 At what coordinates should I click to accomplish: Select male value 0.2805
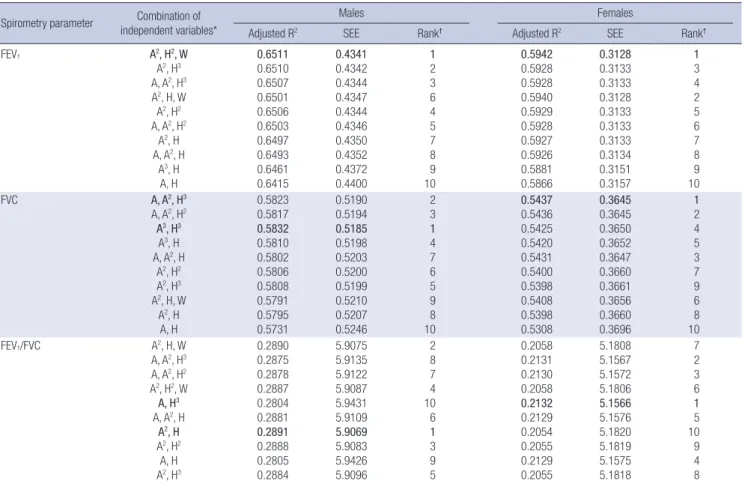coord(273,461)
